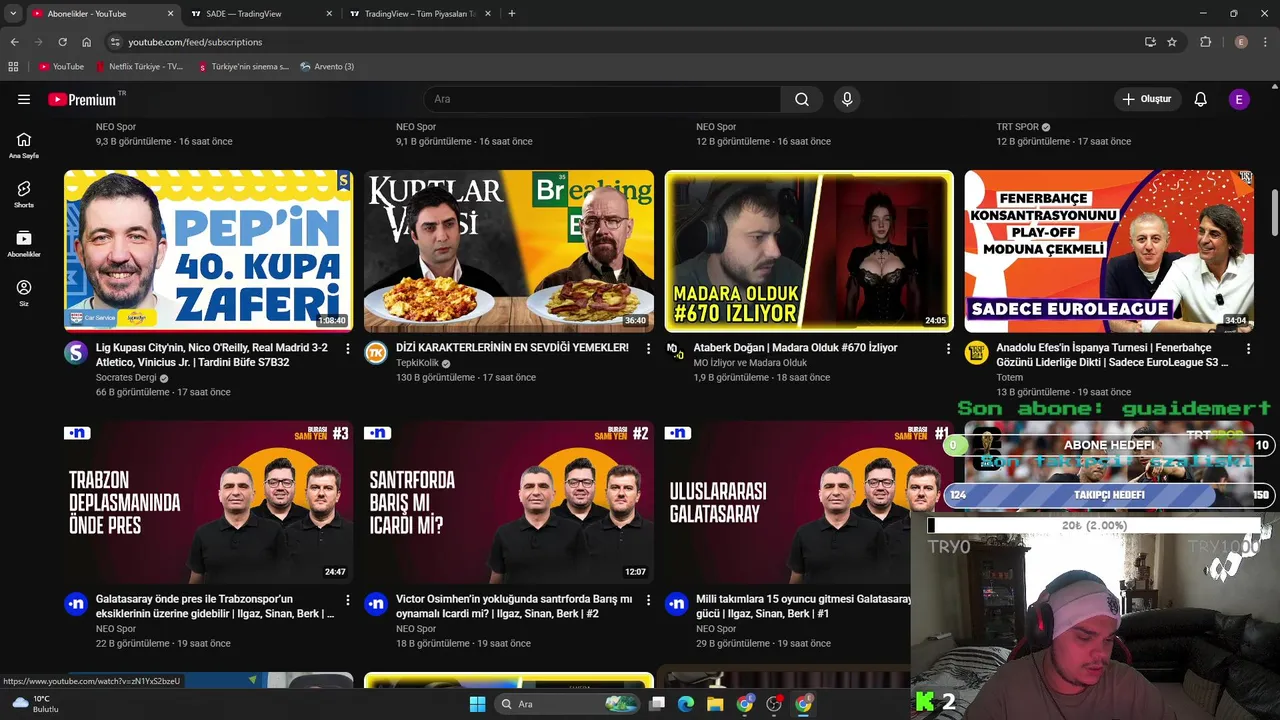Open the TepkiKolik channel name link
The image size is (1280, 720).
tap(417, 363)
